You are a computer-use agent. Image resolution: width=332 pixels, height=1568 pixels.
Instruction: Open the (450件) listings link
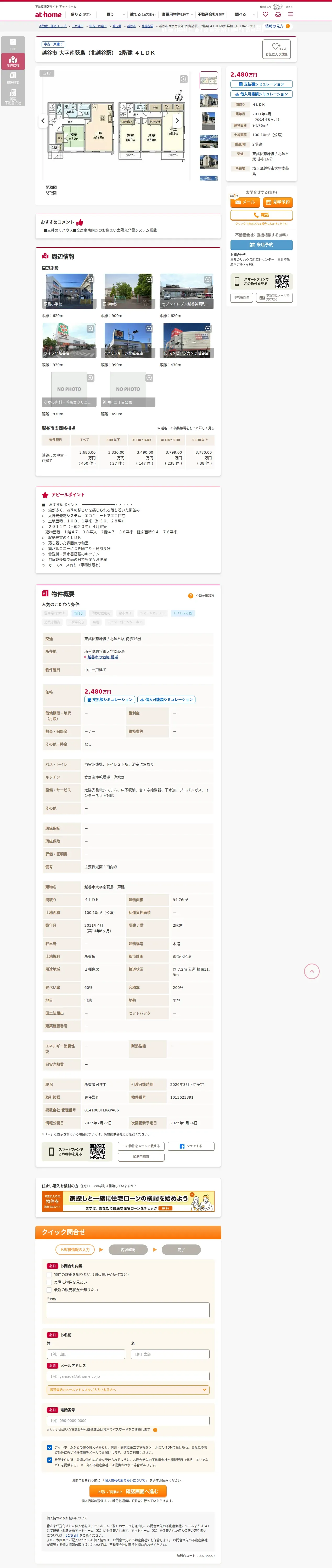pos(87,463)
